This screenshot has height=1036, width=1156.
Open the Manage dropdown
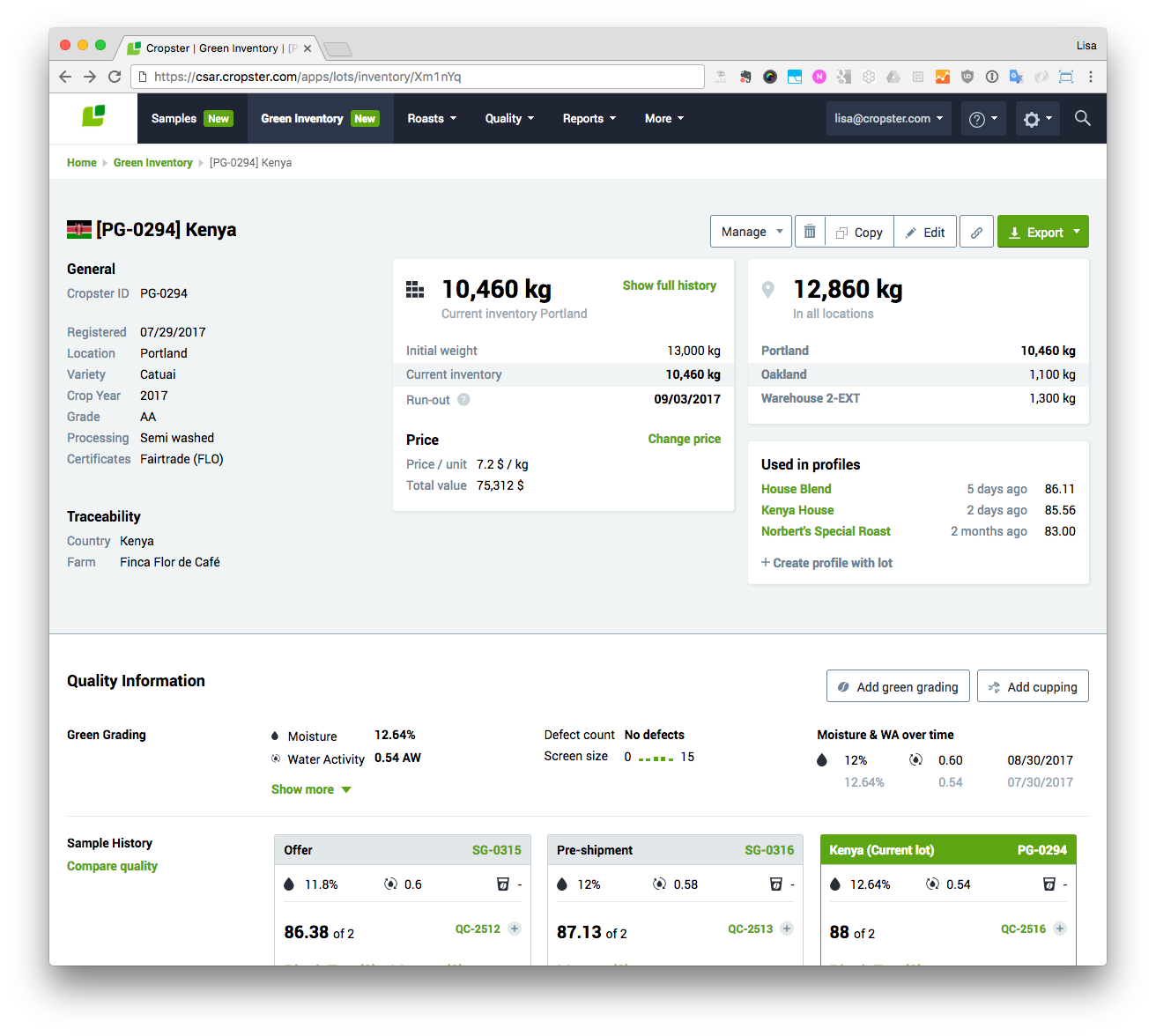click(751, 232)
